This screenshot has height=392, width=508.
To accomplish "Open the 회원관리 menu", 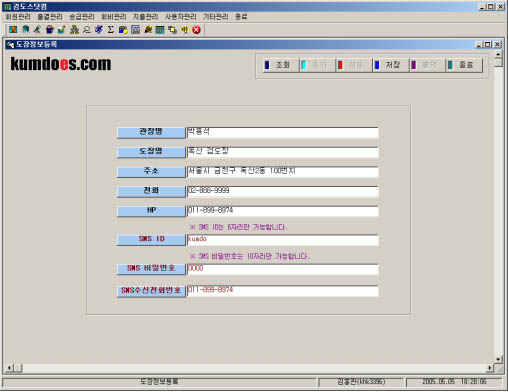I will [18, 17].
